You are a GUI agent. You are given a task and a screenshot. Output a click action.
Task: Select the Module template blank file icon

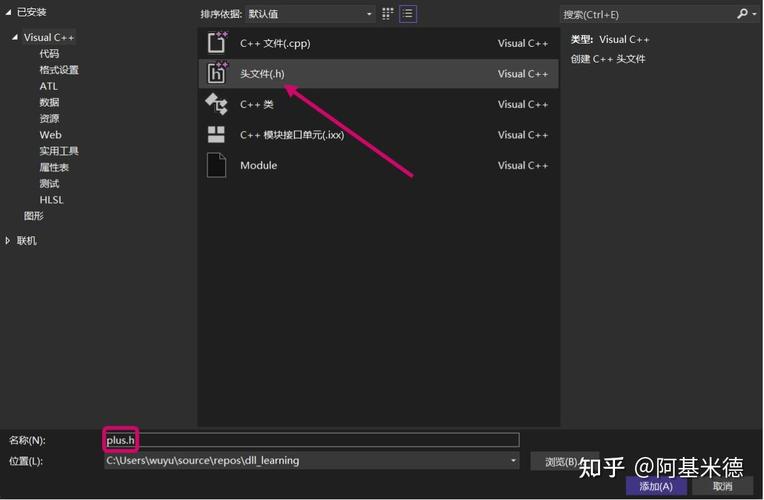click(x=216, y=165)
